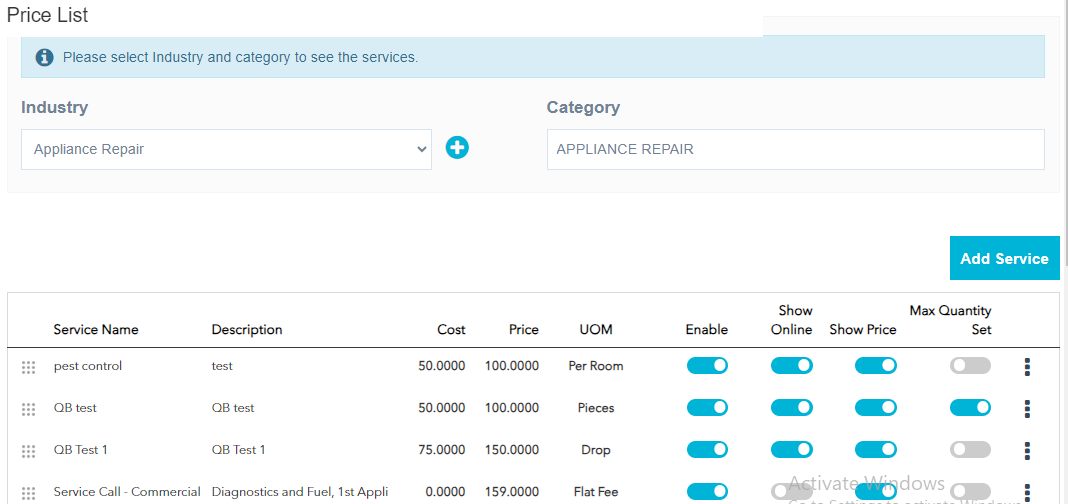
Task: Turn off Show Online for pest control
Action: coord(791,366)
